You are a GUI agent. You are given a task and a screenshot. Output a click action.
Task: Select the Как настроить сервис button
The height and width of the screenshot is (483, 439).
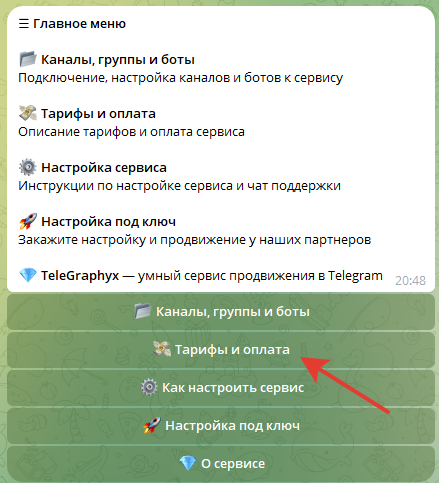point(221,388)
